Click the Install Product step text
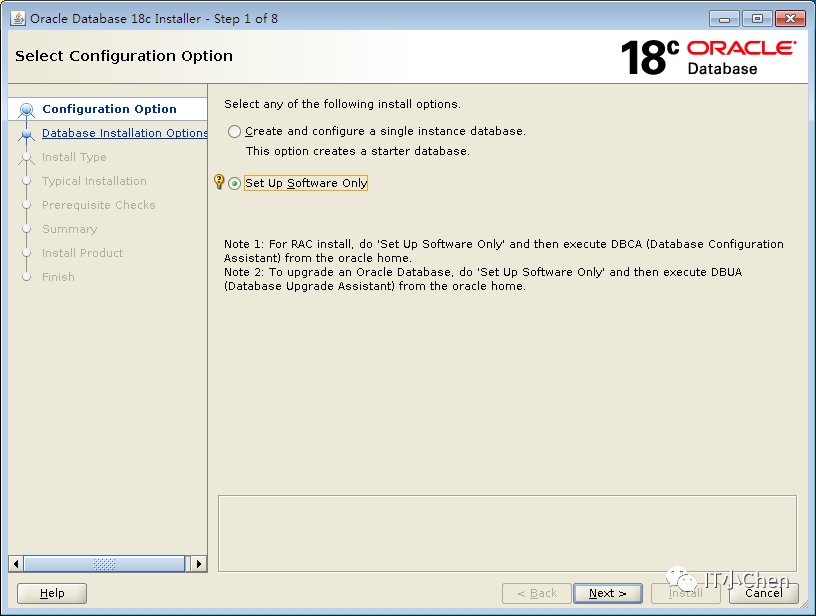This screenshot has height=616, width=816. 82,253
